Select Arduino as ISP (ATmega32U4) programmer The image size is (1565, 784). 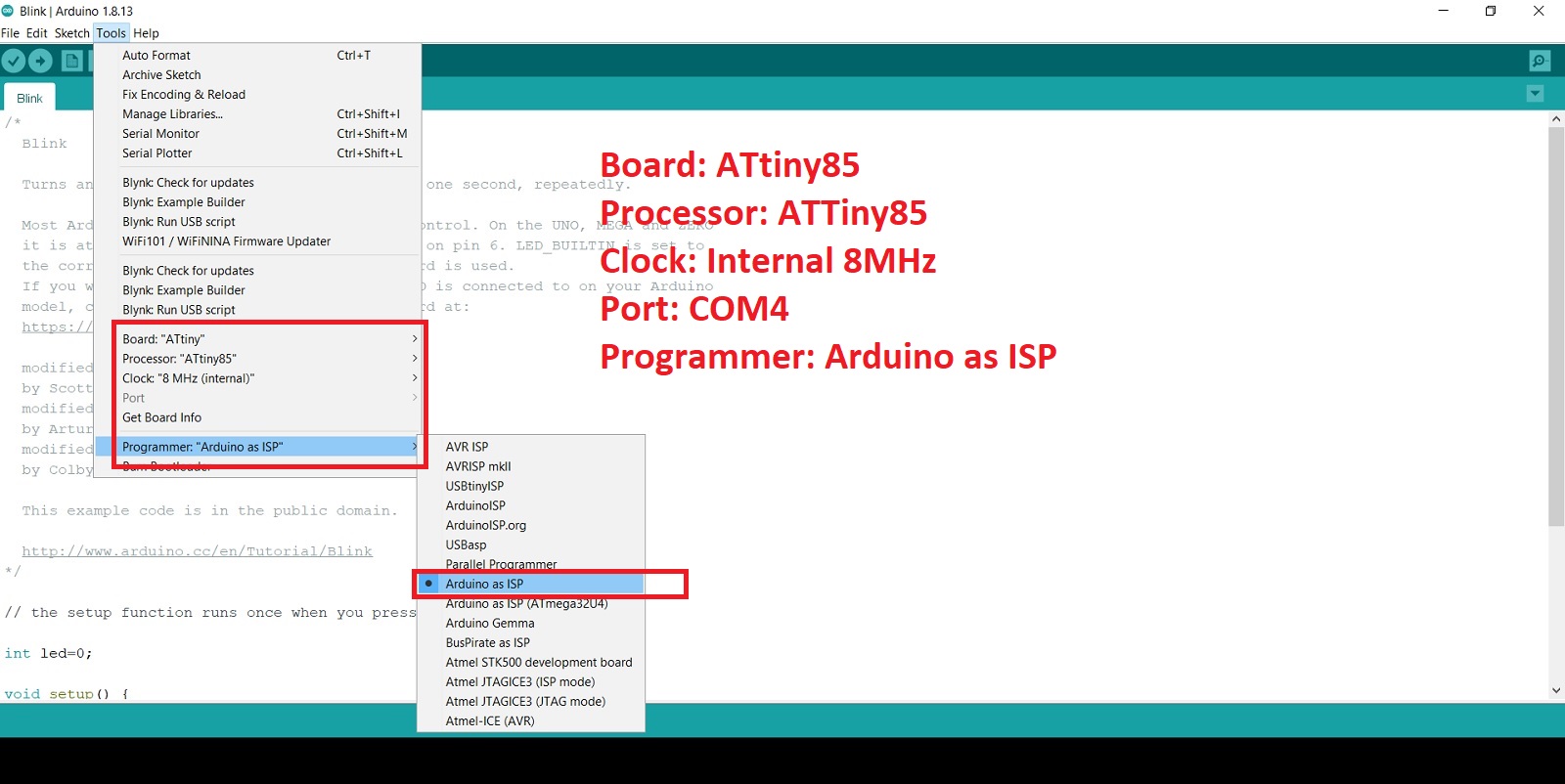tap(531, 603)
